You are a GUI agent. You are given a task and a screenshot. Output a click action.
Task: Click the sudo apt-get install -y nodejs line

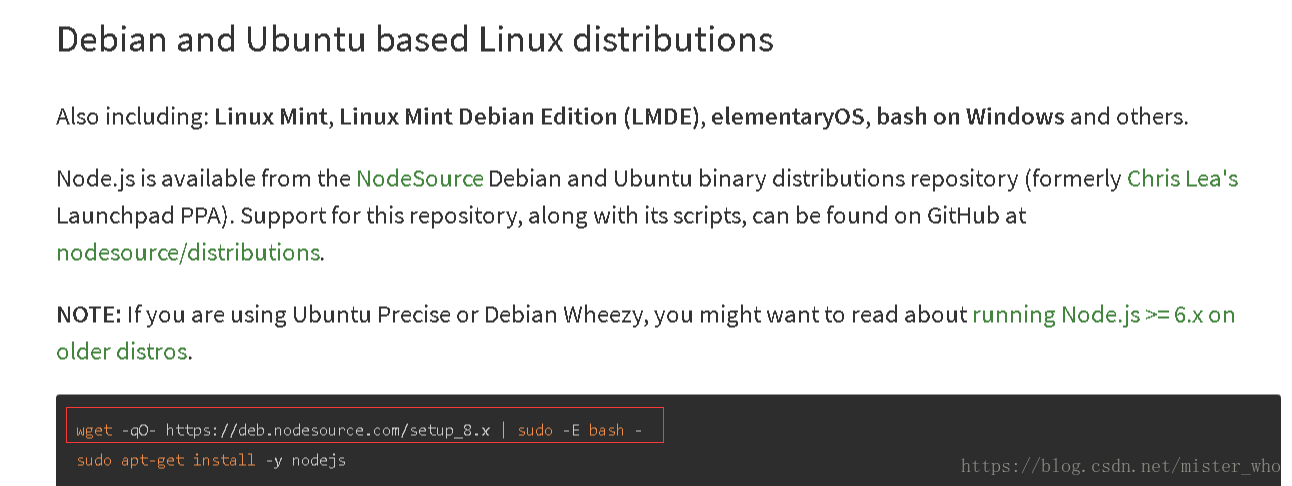pos(211,461)
